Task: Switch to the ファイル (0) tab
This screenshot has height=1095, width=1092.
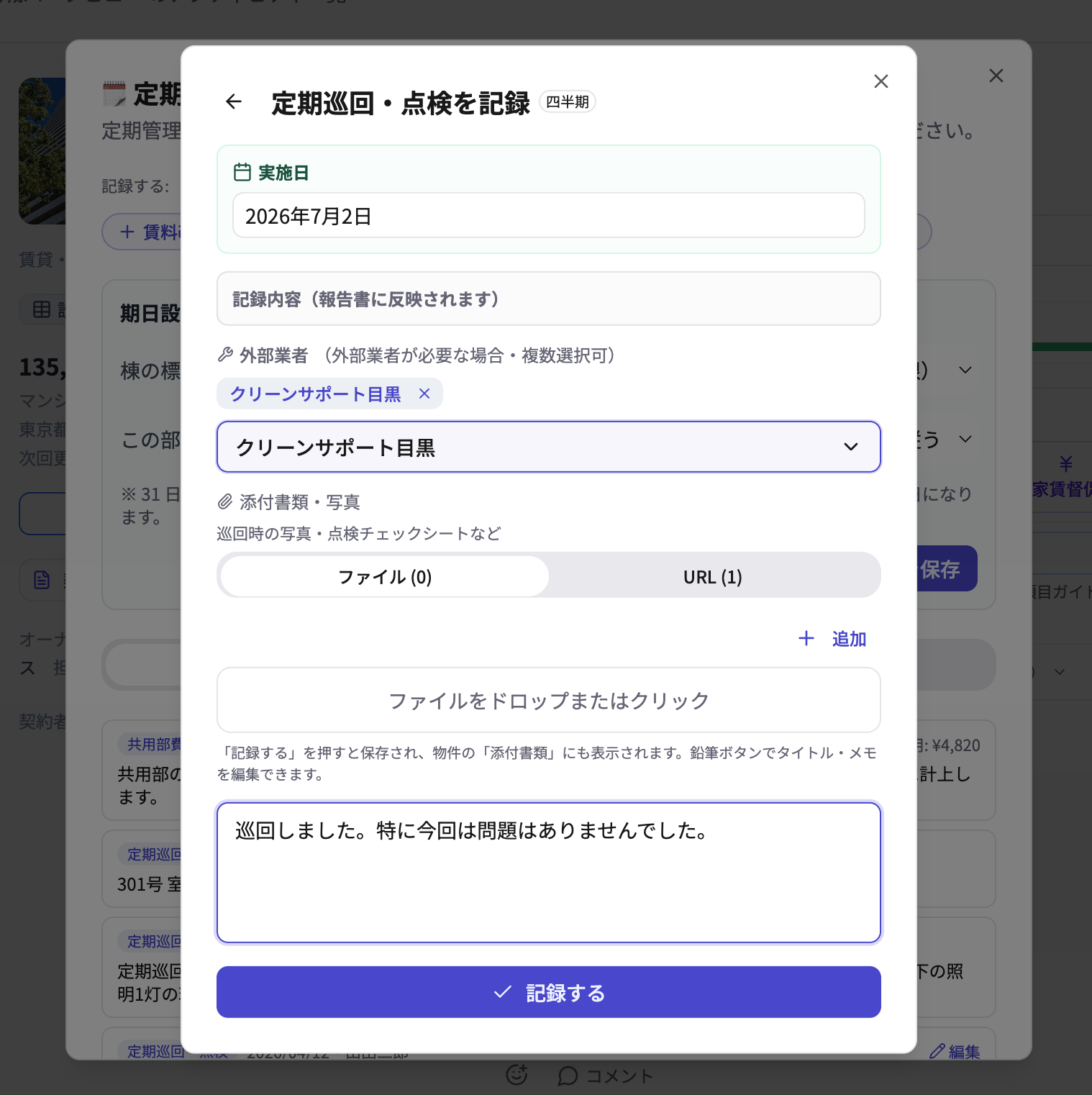Action: [x=385, y=576]
